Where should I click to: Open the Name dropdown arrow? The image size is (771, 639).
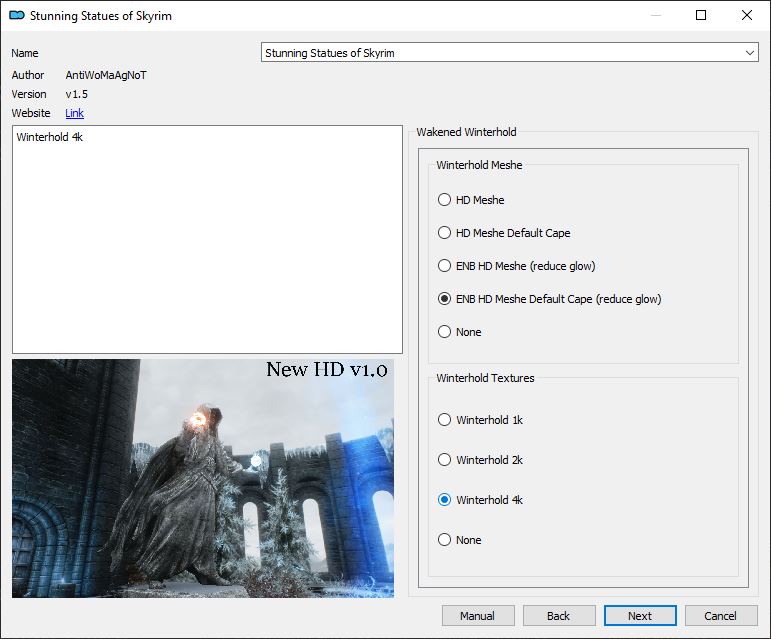pos(749,53)
